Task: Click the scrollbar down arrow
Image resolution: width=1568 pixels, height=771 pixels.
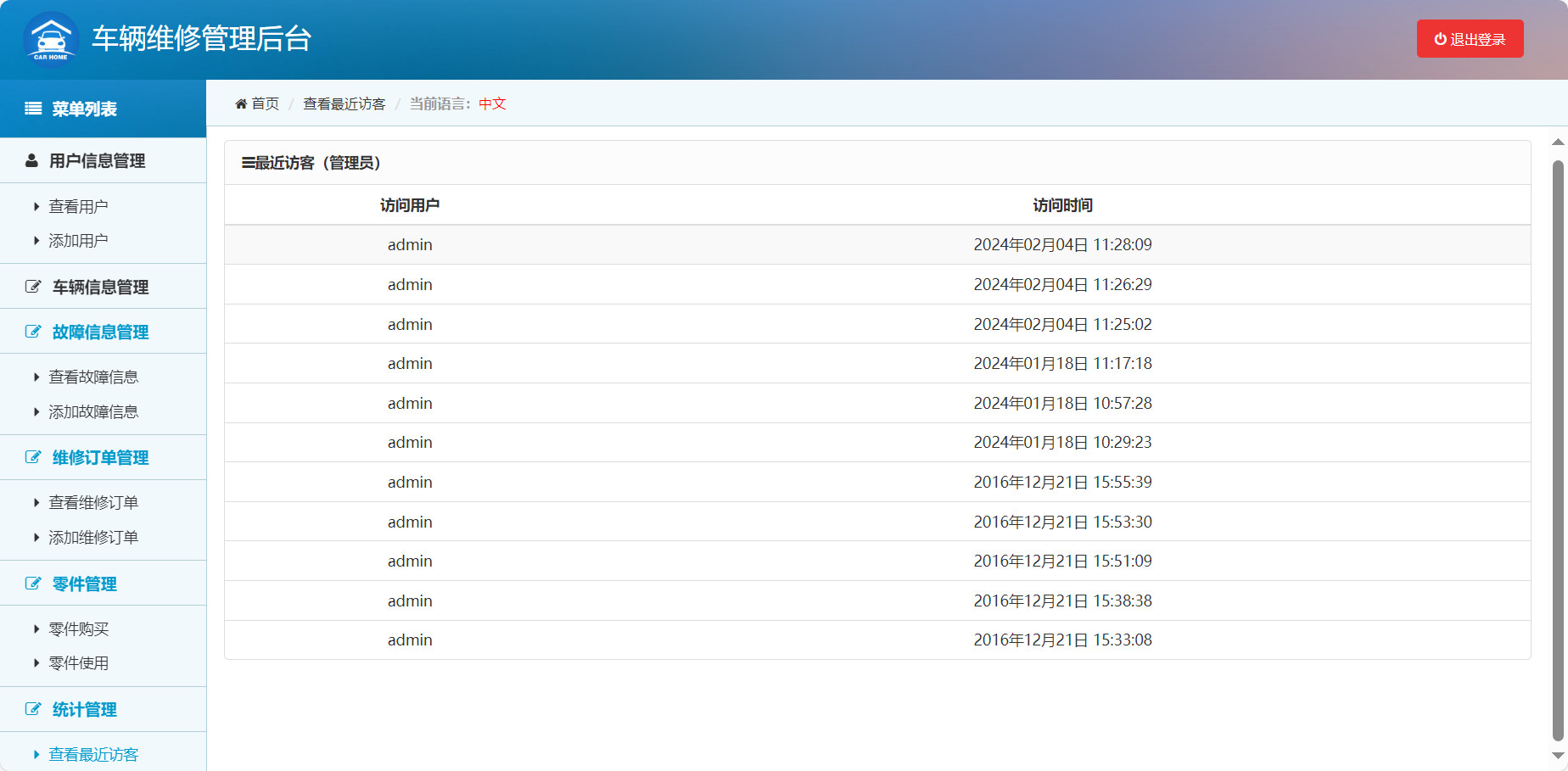Action: coord(1558,755)
